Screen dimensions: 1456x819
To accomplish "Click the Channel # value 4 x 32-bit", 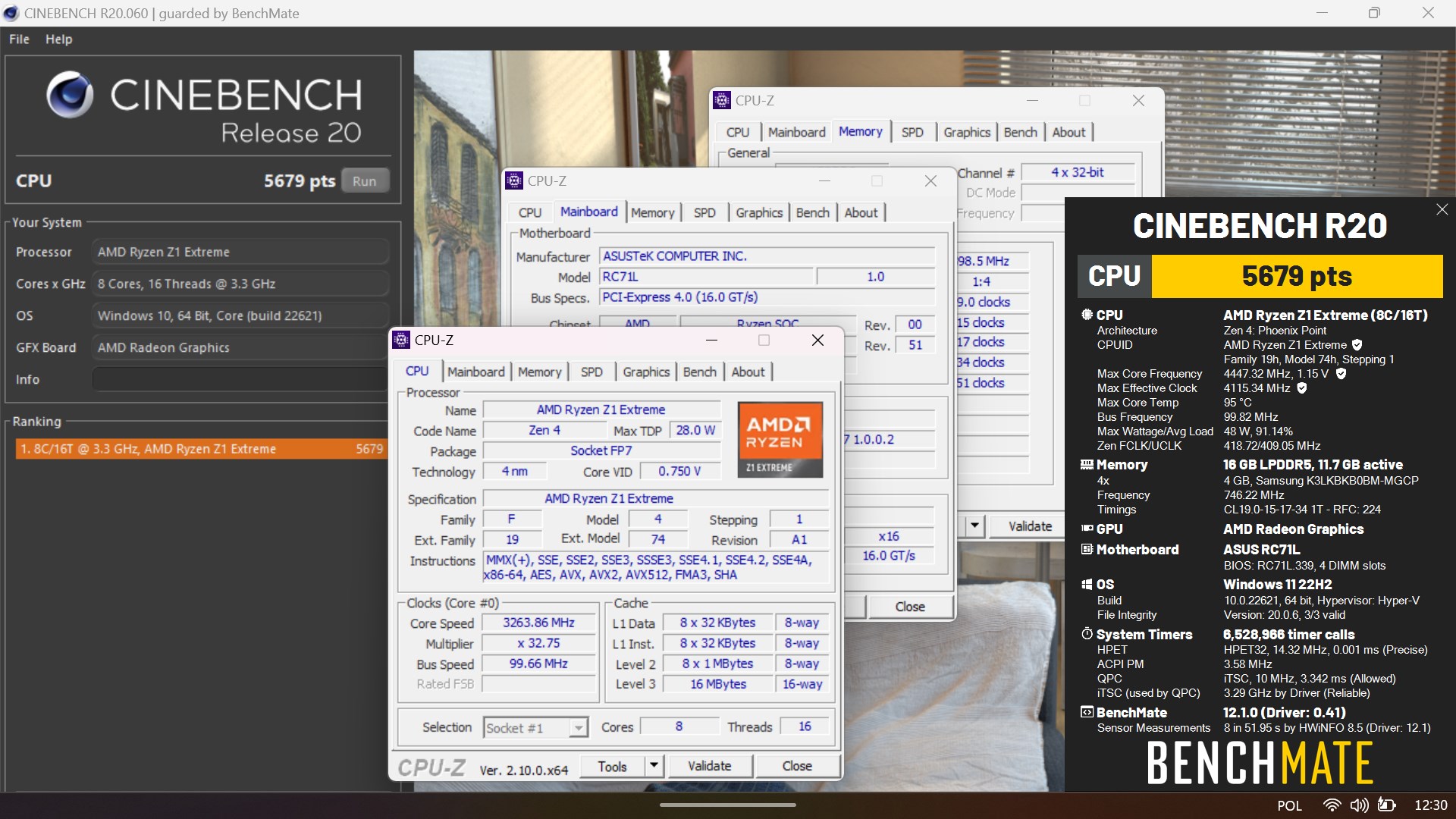I will pos(1077,172).
